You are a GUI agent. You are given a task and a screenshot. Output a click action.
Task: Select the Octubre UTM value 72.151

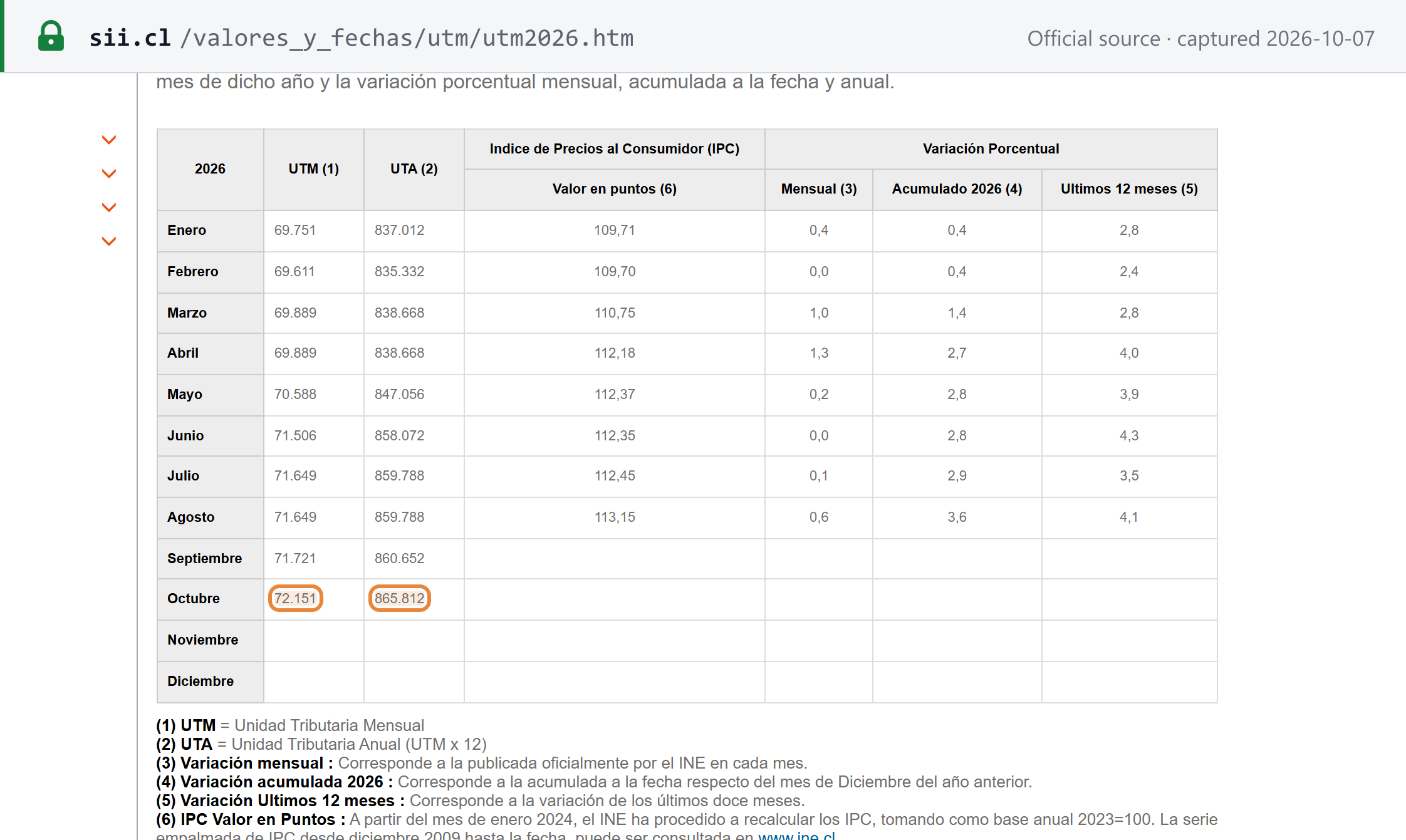295,598
